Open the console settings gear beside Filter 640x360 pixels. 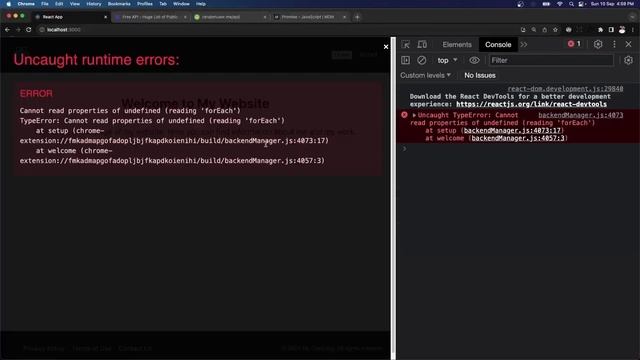coord(628,60)
